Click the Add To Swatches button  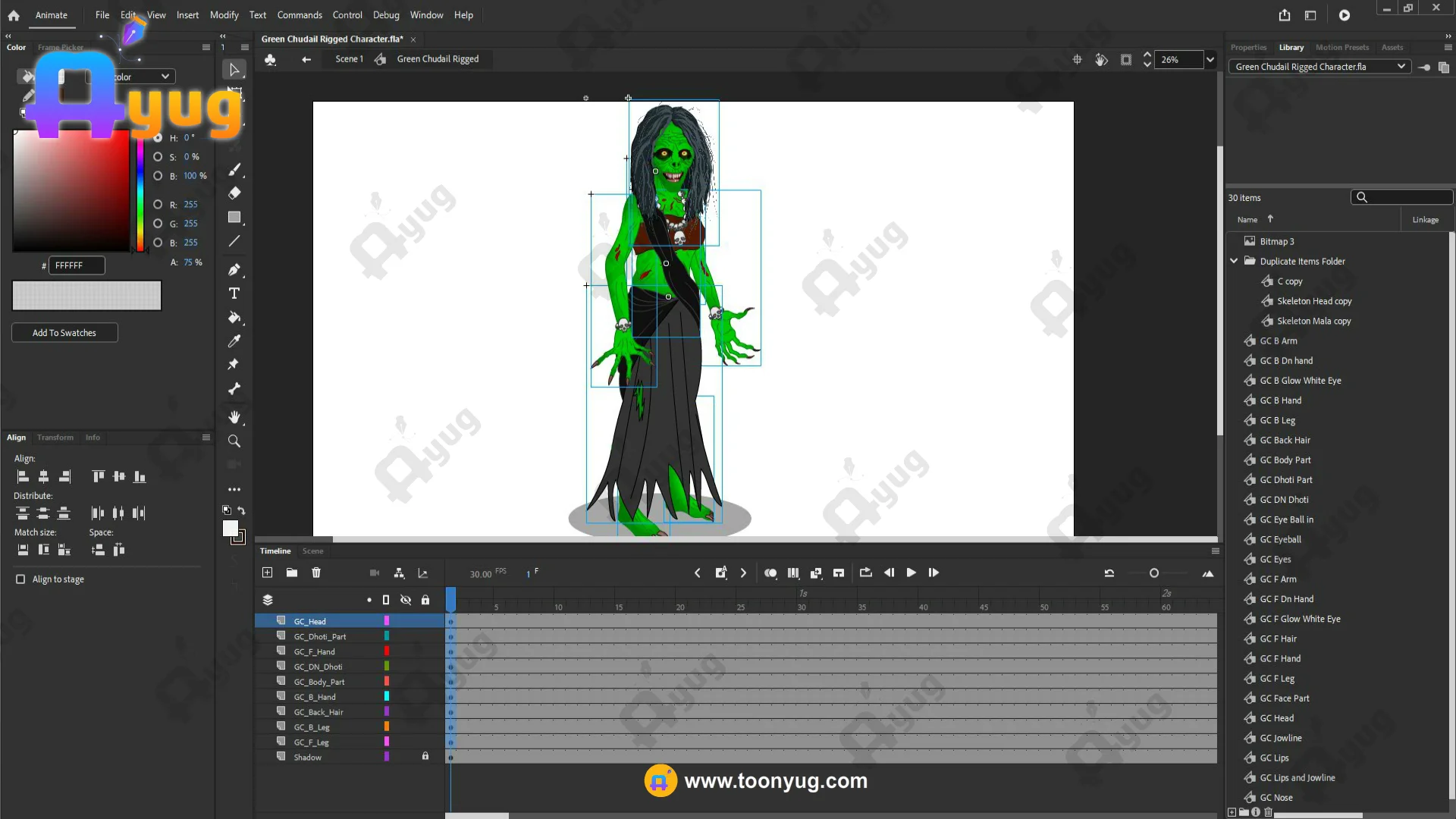64,333
